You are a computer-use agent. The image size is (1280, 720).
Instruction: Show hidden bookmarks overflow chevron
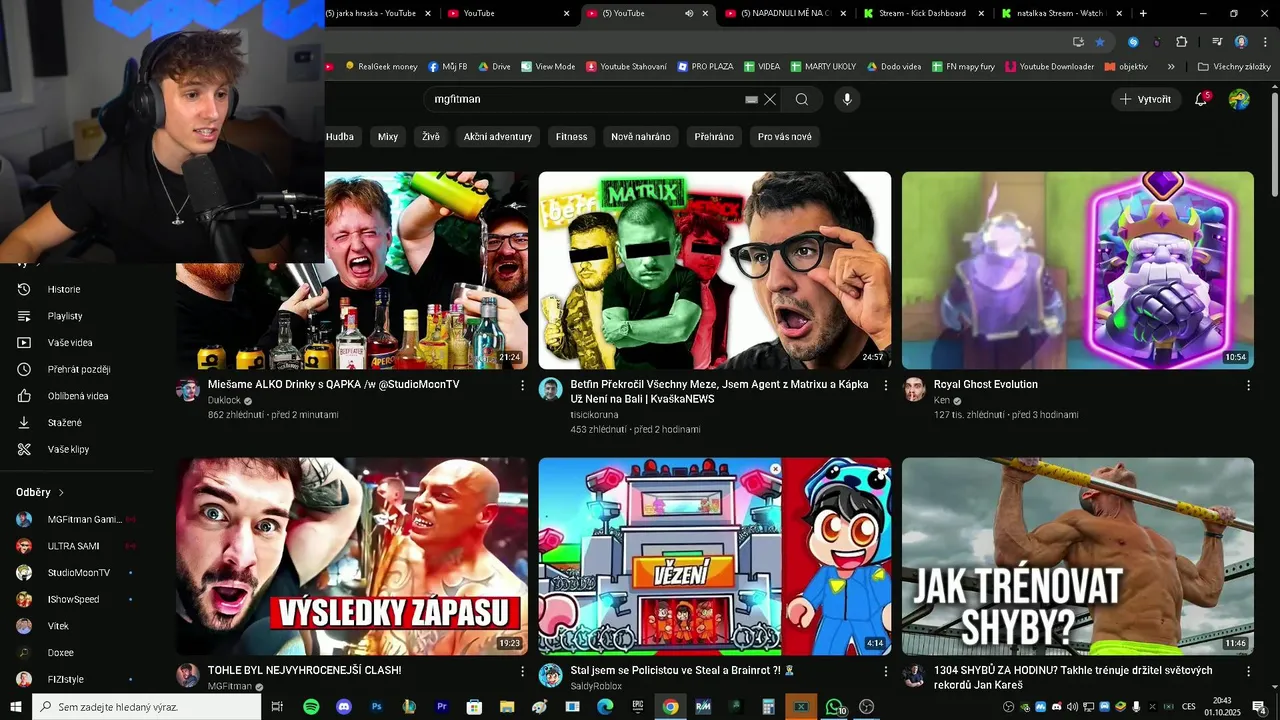coord(1171,67)
